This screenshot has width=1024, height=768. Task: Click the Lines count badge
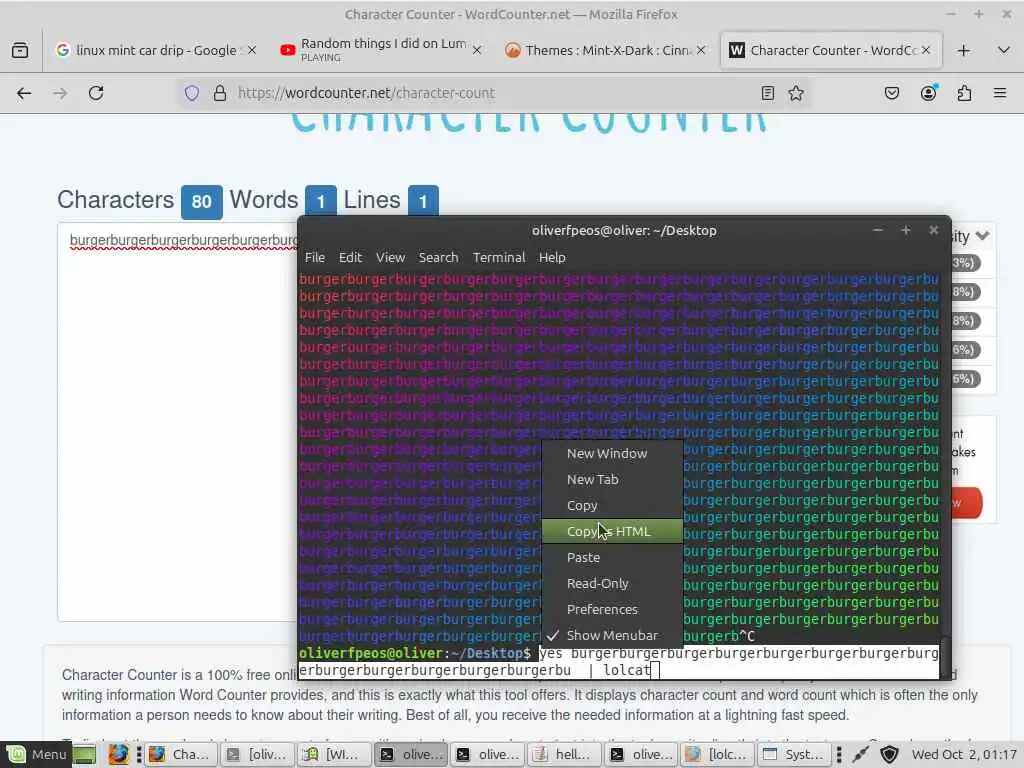coord(423,202)
